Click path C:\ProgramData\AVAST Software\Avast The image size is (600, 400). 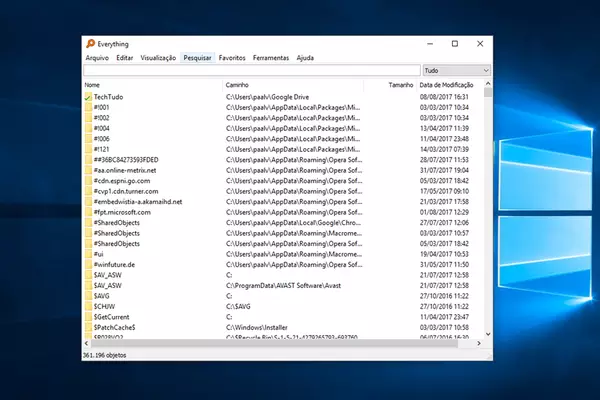tap(283, 286)
